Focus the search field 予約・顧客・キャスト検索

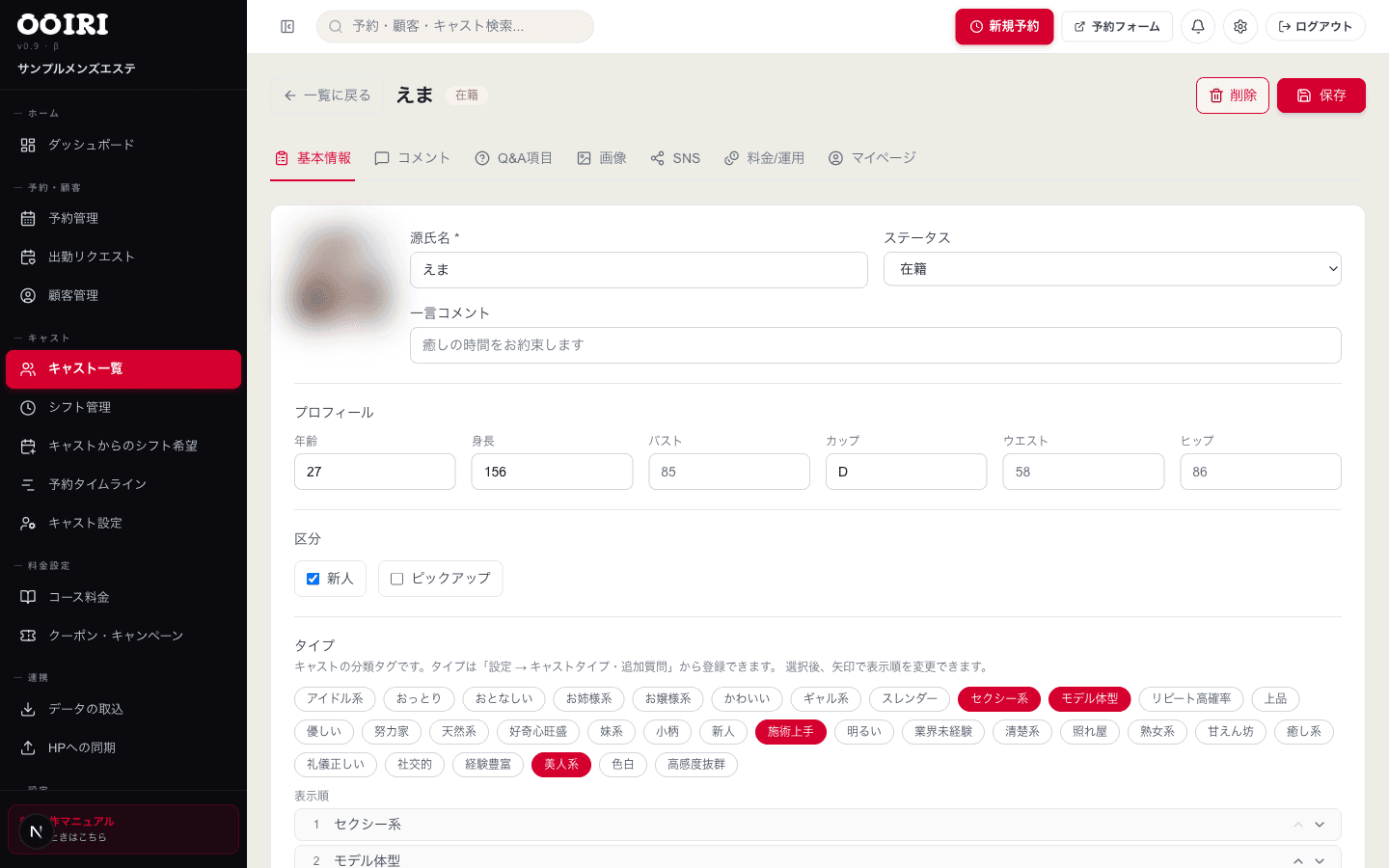click(455, 27)
